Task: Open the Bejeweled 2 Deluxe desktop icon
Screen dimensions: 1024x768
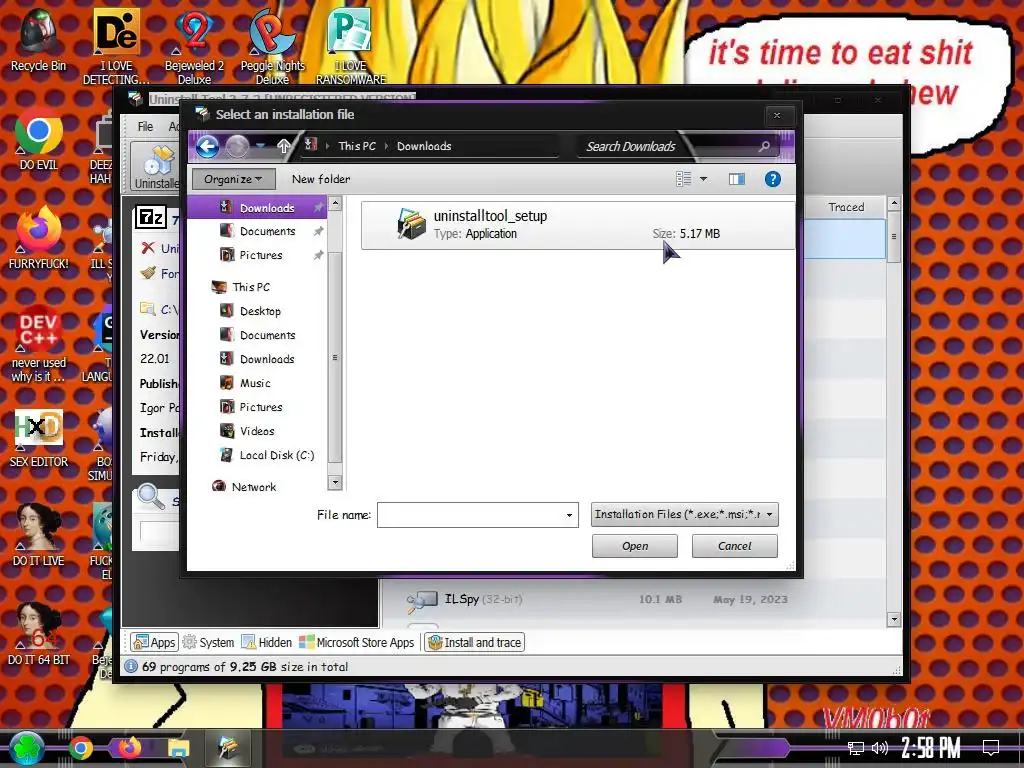Action: pyautogui.click(x=194, y=47)
